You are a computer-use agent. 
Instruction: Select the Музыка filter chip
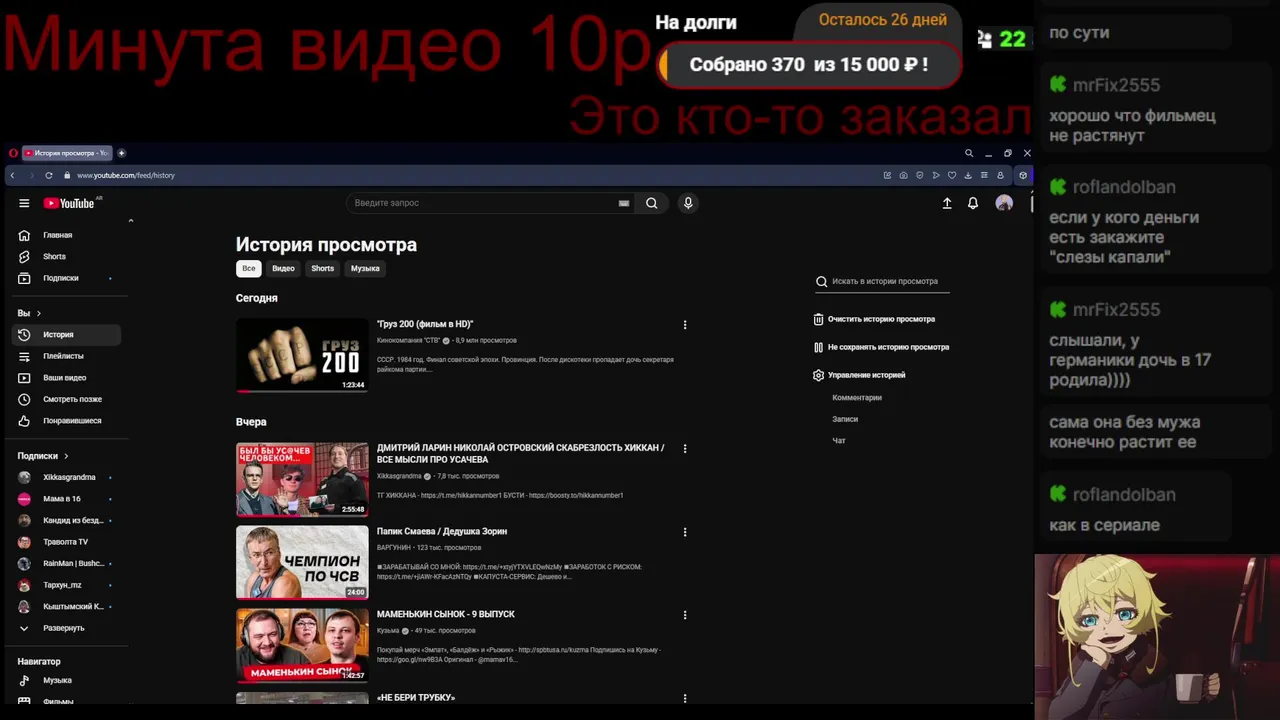pos(365,268)
